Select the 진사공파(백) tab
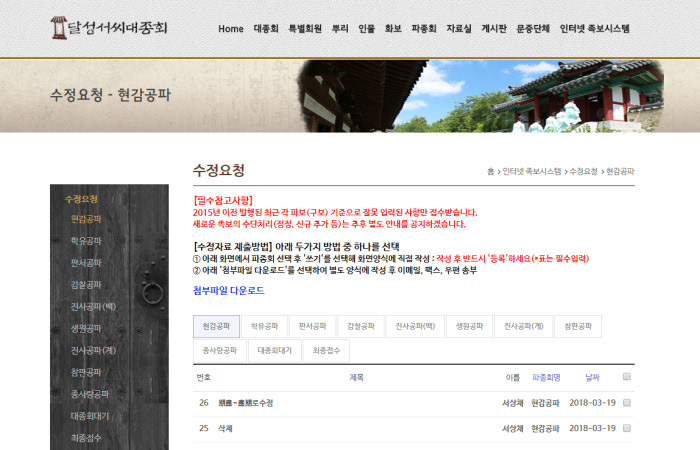700x450 pixels. [x=413, y=326]
